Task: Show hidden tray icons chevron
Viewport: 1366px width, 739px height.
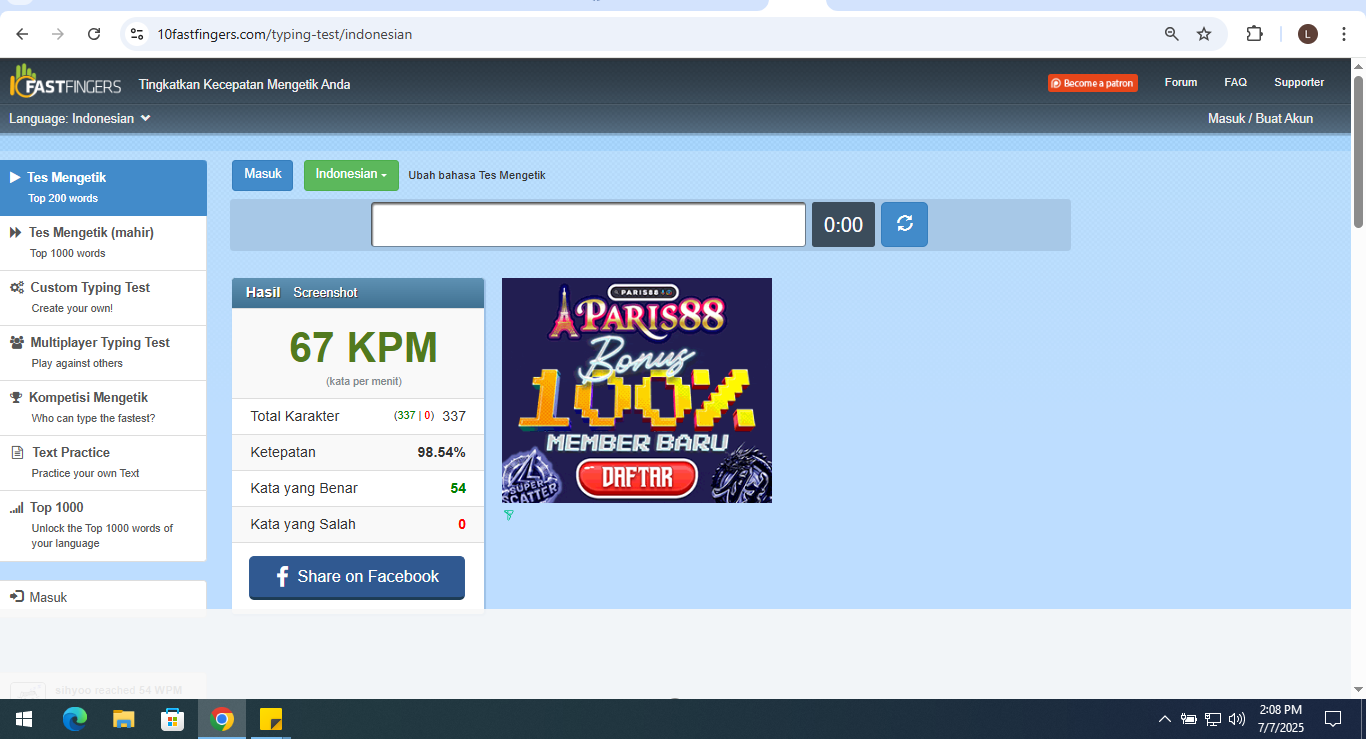Action: click(x=1164, y=719)
